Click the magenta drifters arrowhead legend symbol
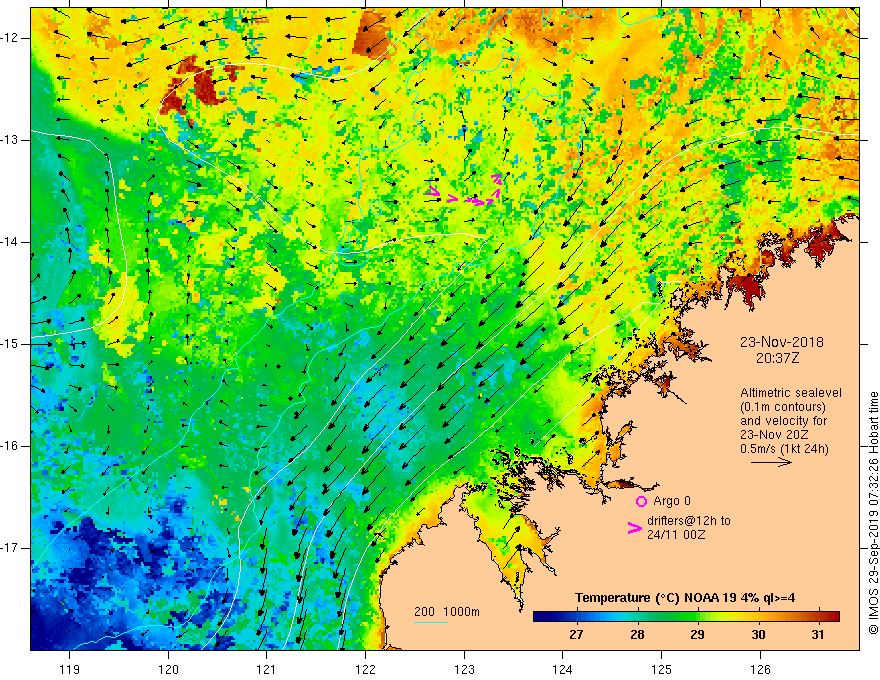 point(635,528)
